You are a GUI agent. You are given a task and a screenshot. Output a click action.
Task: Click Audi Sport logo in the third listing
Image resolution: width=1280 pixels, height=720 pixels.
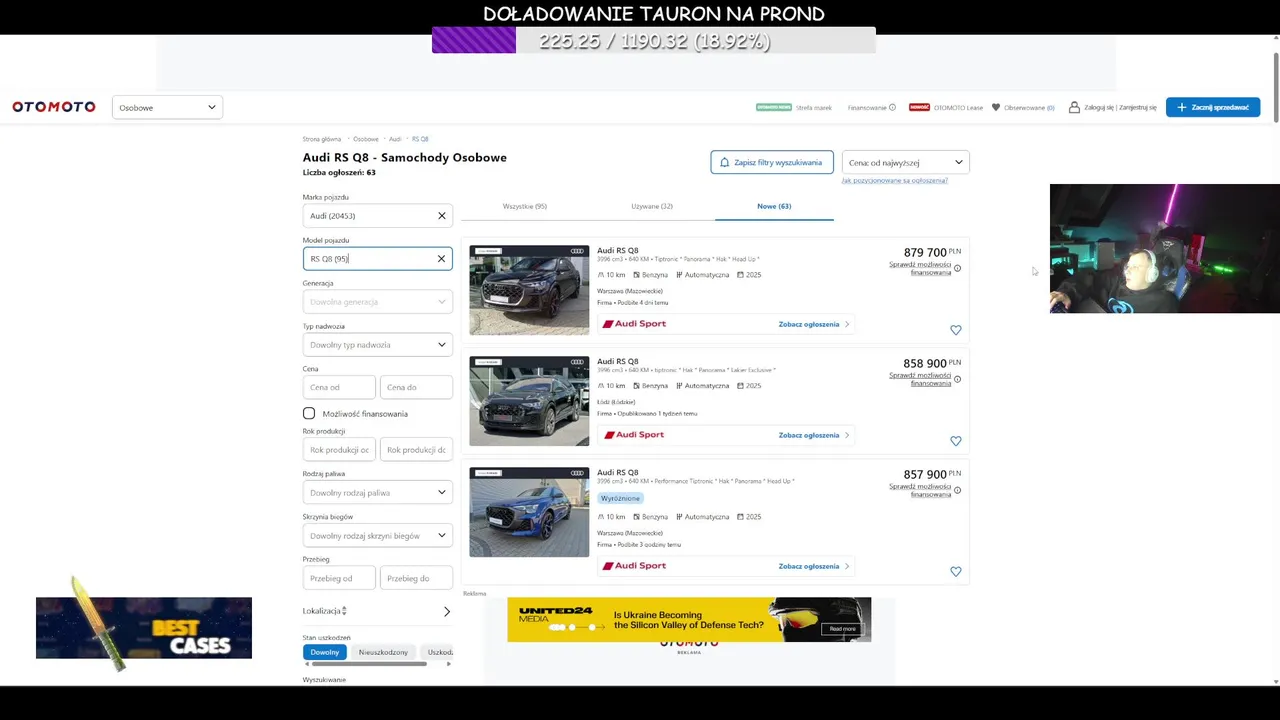point(634,566)
